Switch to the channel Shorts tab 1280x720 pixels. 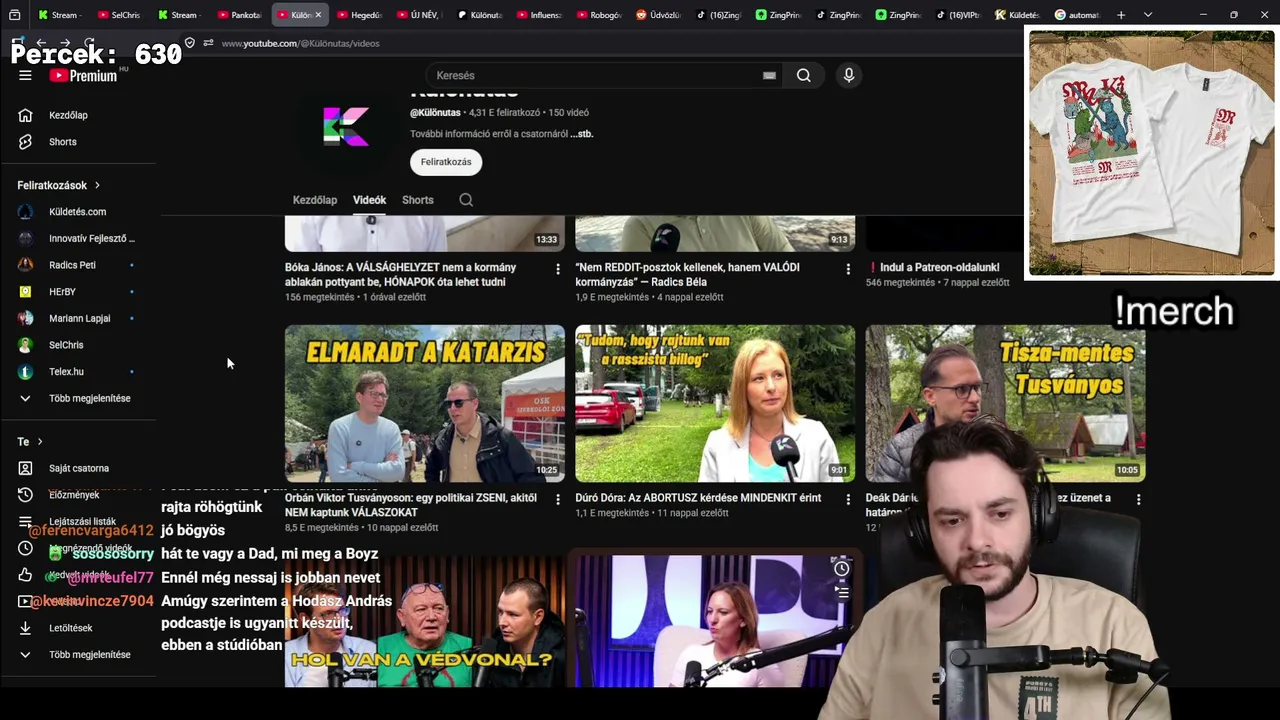[x=418, y=200]
